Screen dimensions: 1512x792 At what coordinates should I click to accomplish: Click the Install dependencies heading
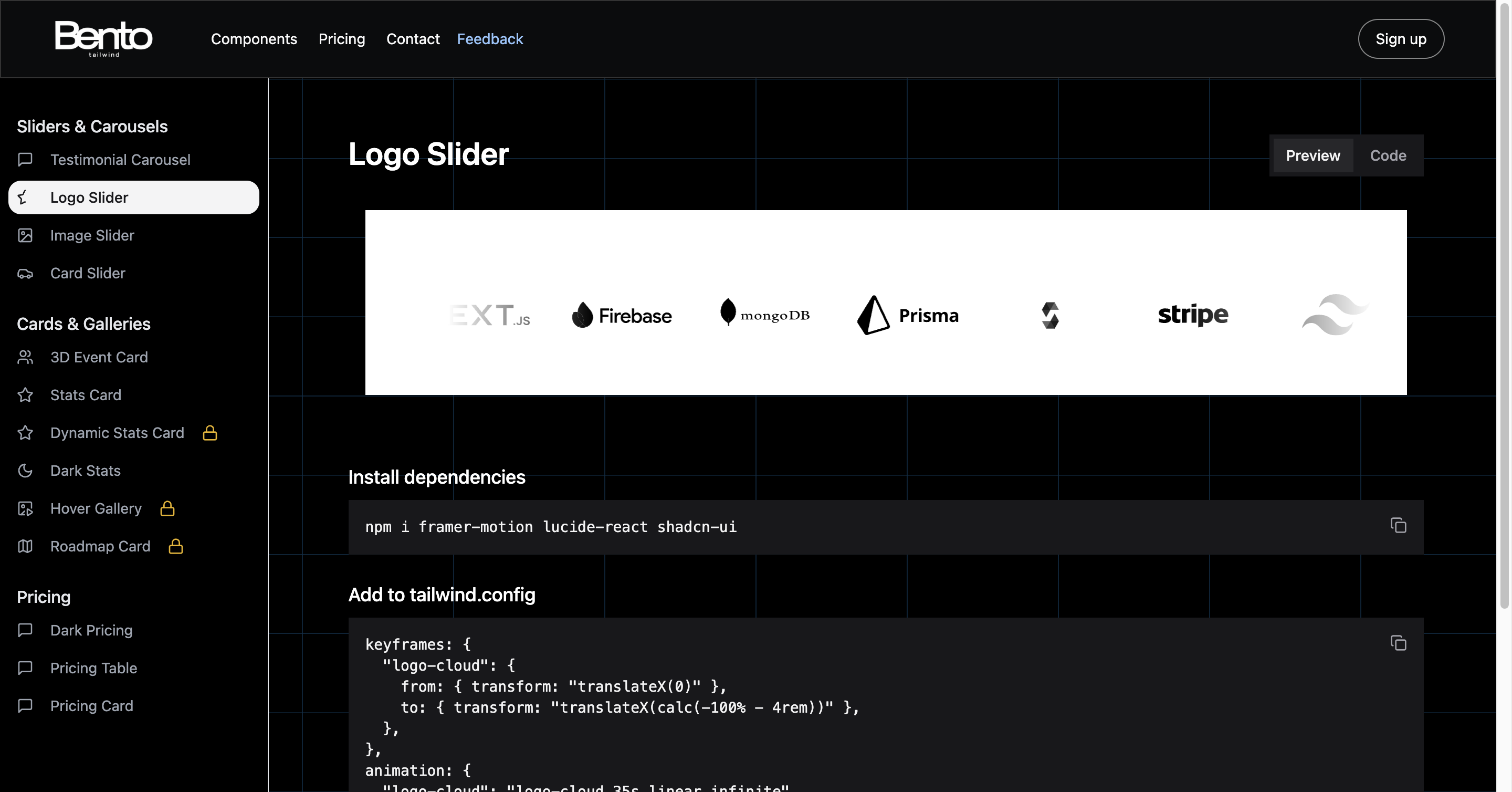[x=437, y=477]
